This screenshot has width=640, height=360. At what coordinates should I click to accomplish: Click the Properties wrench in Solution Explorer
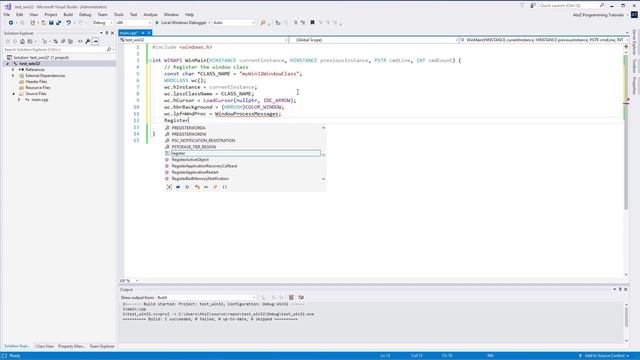pyautogui.click(x=87, y=41)
